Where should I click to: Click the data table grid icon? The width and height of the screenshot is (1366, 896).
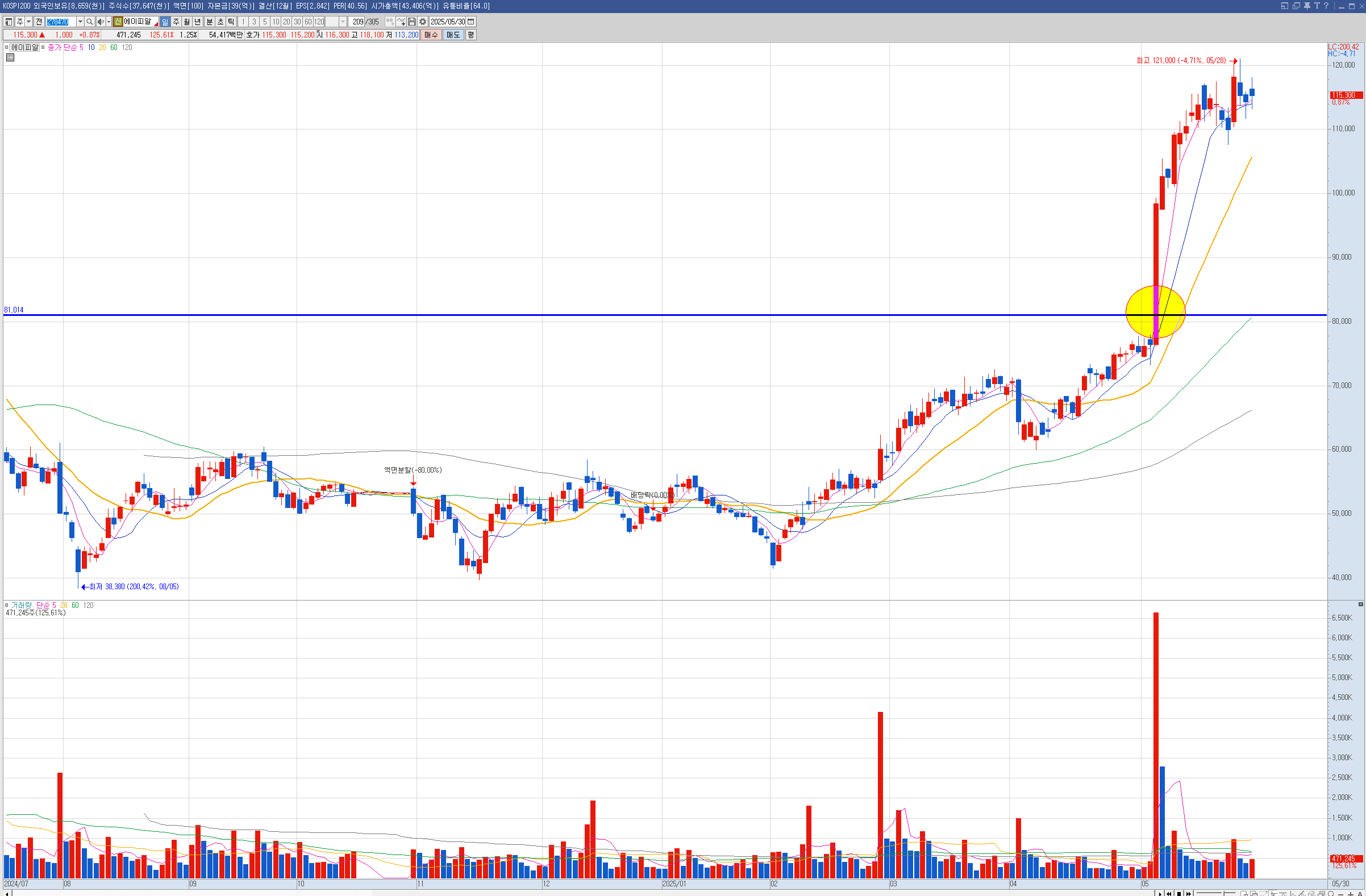[10, 57]
